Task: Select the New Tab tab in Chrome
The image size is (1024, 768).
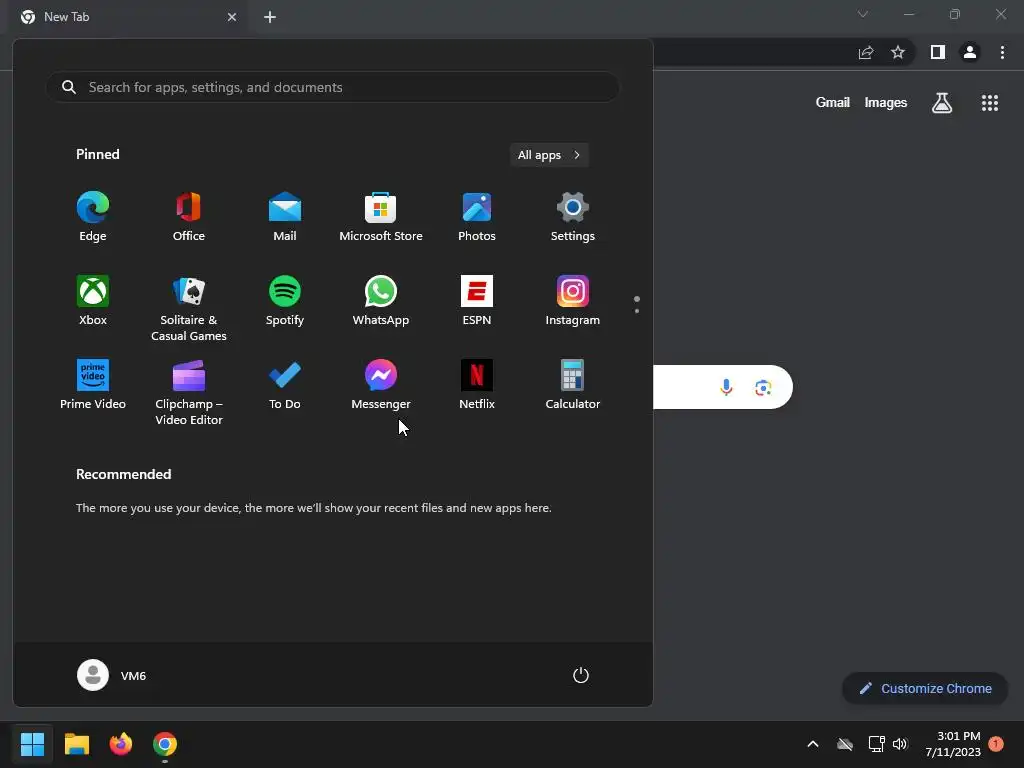Action: click(128, 17)
